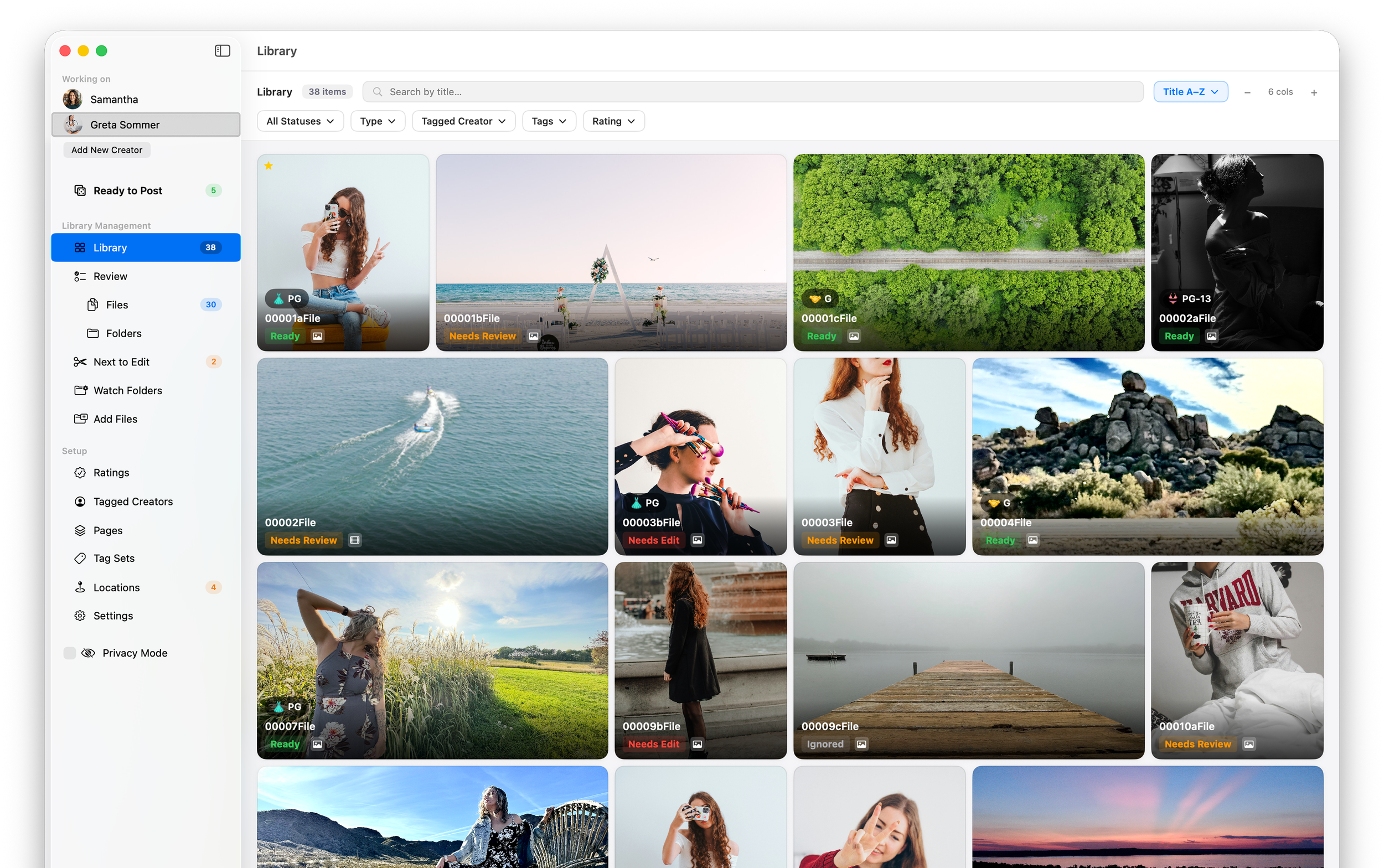Screen dimensions: 1384x868
Task: Click the Files document icon
Action: pos(92,305)
